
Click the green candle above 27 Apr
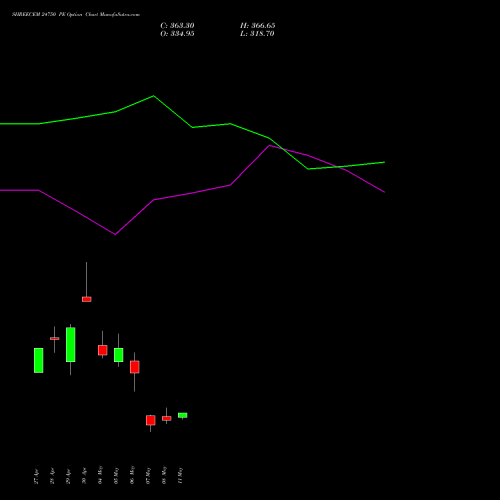point(39,360)
